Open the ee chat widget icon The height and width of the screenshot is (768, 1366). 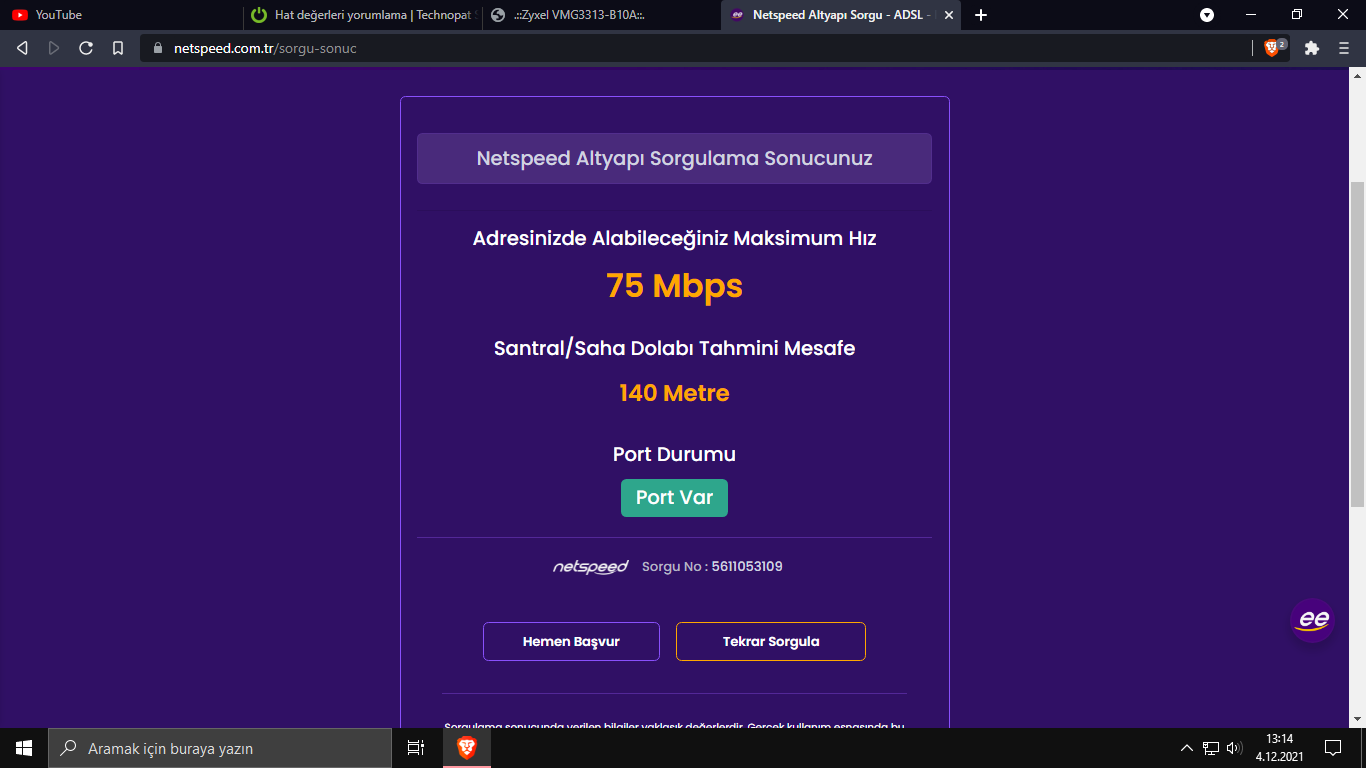pyautogui.click(x=1313, y=620)
